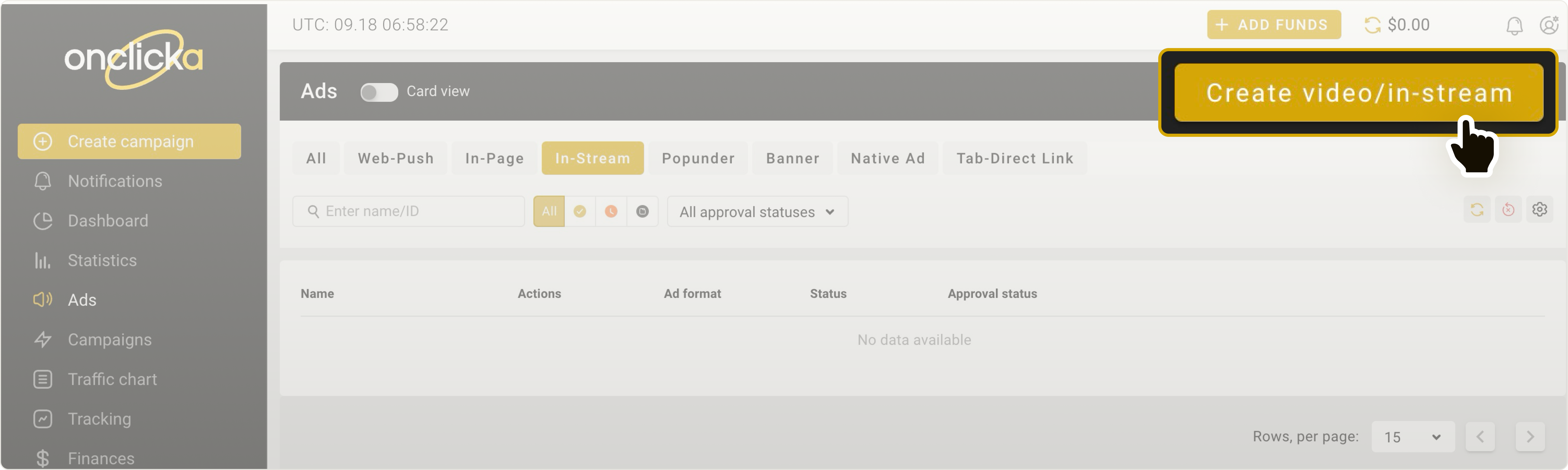
Task: Open the rows per page selector
Action: click(x=1413, y=436)
